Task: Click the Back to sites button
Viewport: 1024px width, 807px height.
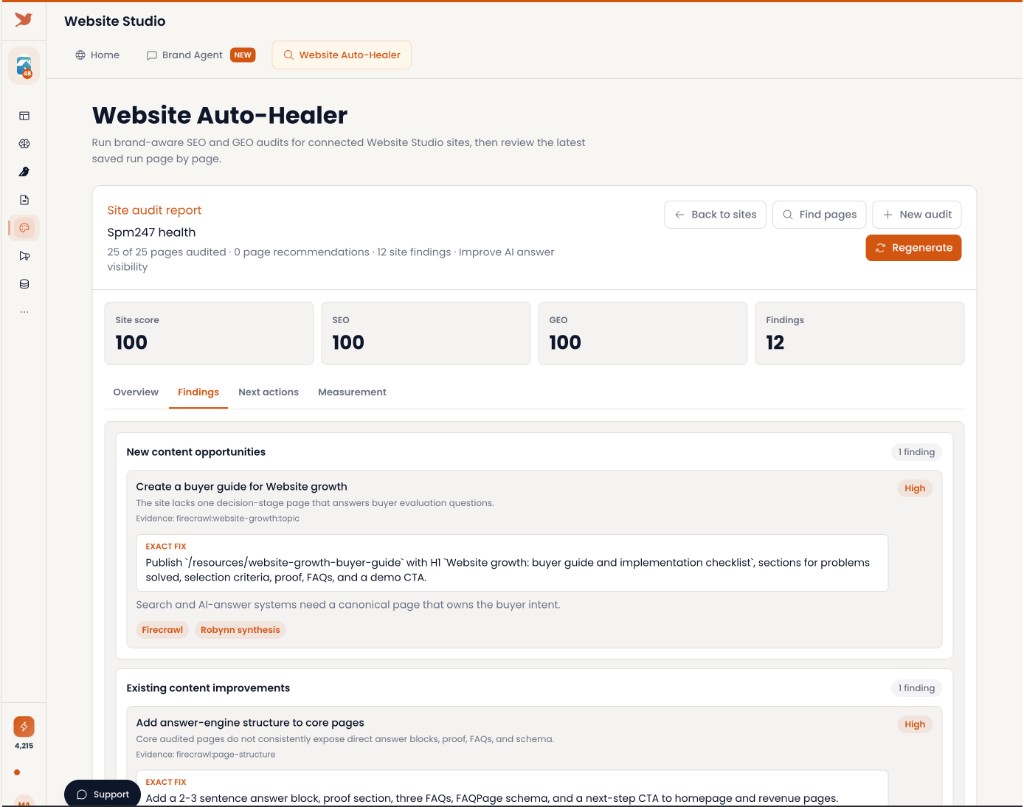Action: 715,215
